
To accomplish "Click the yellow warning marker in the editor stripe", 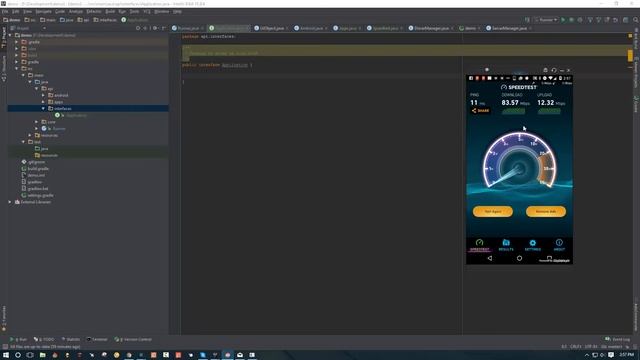I will tap(630, 55).
